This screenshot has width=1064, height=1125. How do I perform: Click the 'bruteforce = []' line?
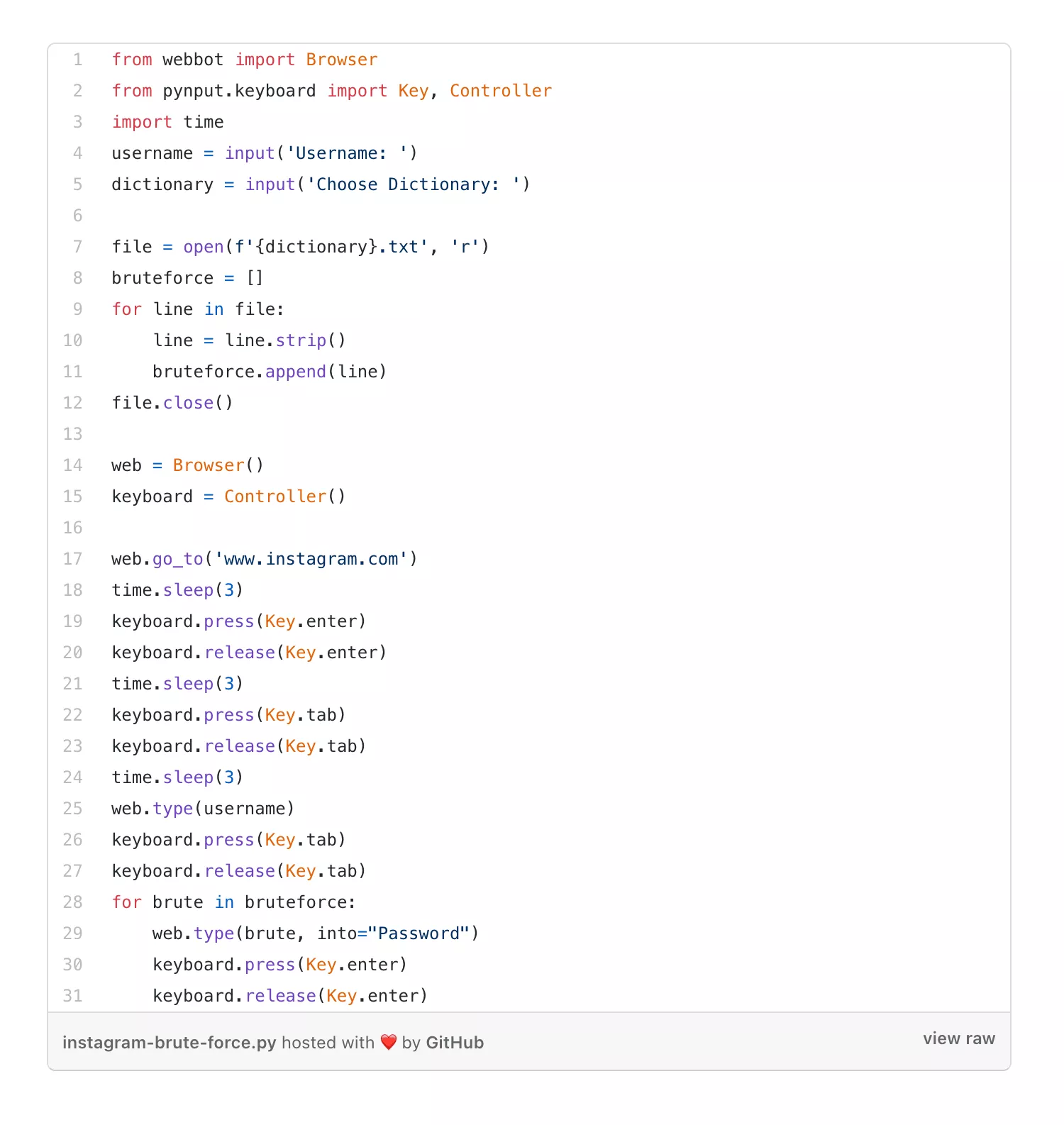tap(188, 278)
